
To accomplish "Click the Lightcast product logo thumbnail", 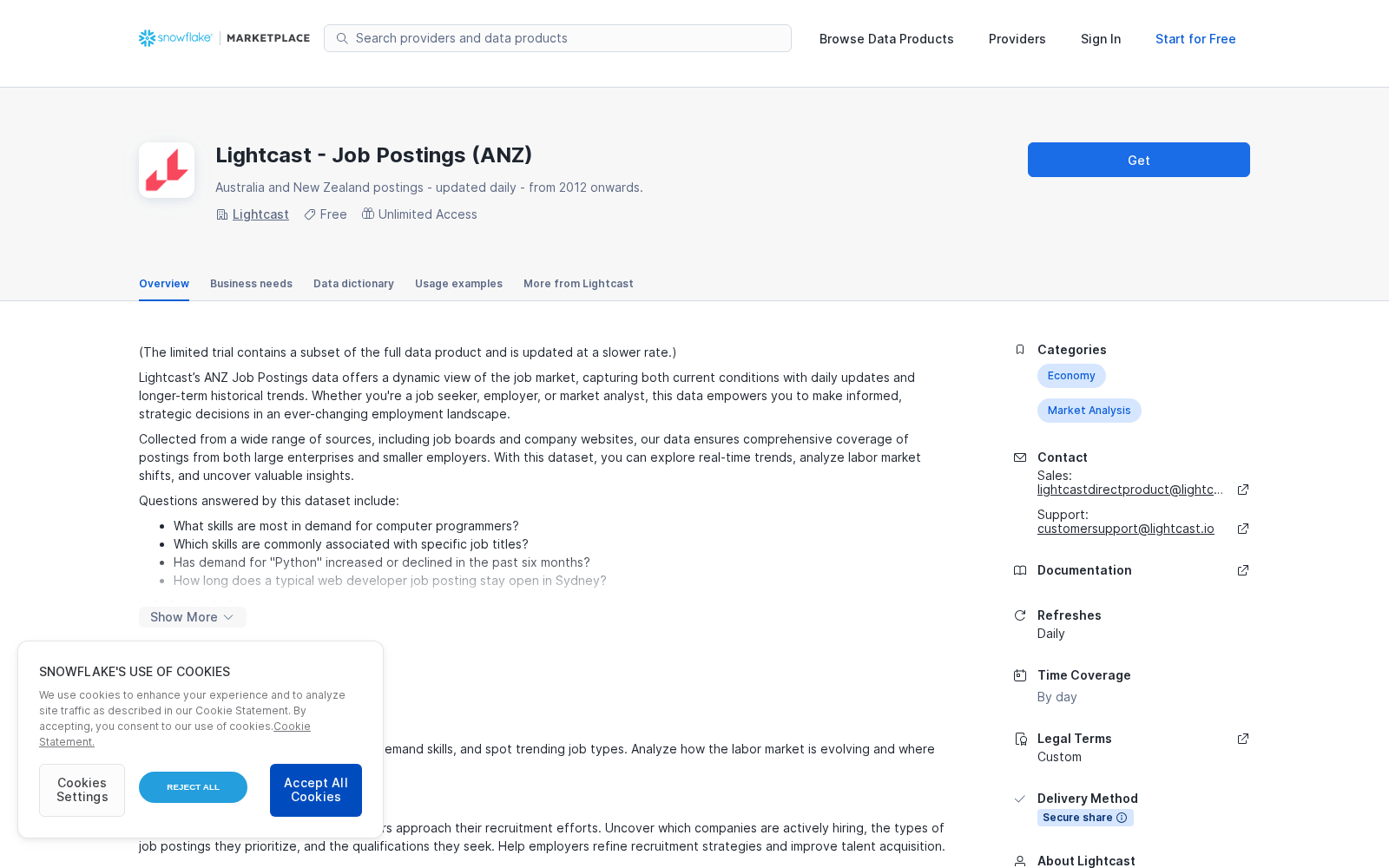I will click(x=167, y=170).
